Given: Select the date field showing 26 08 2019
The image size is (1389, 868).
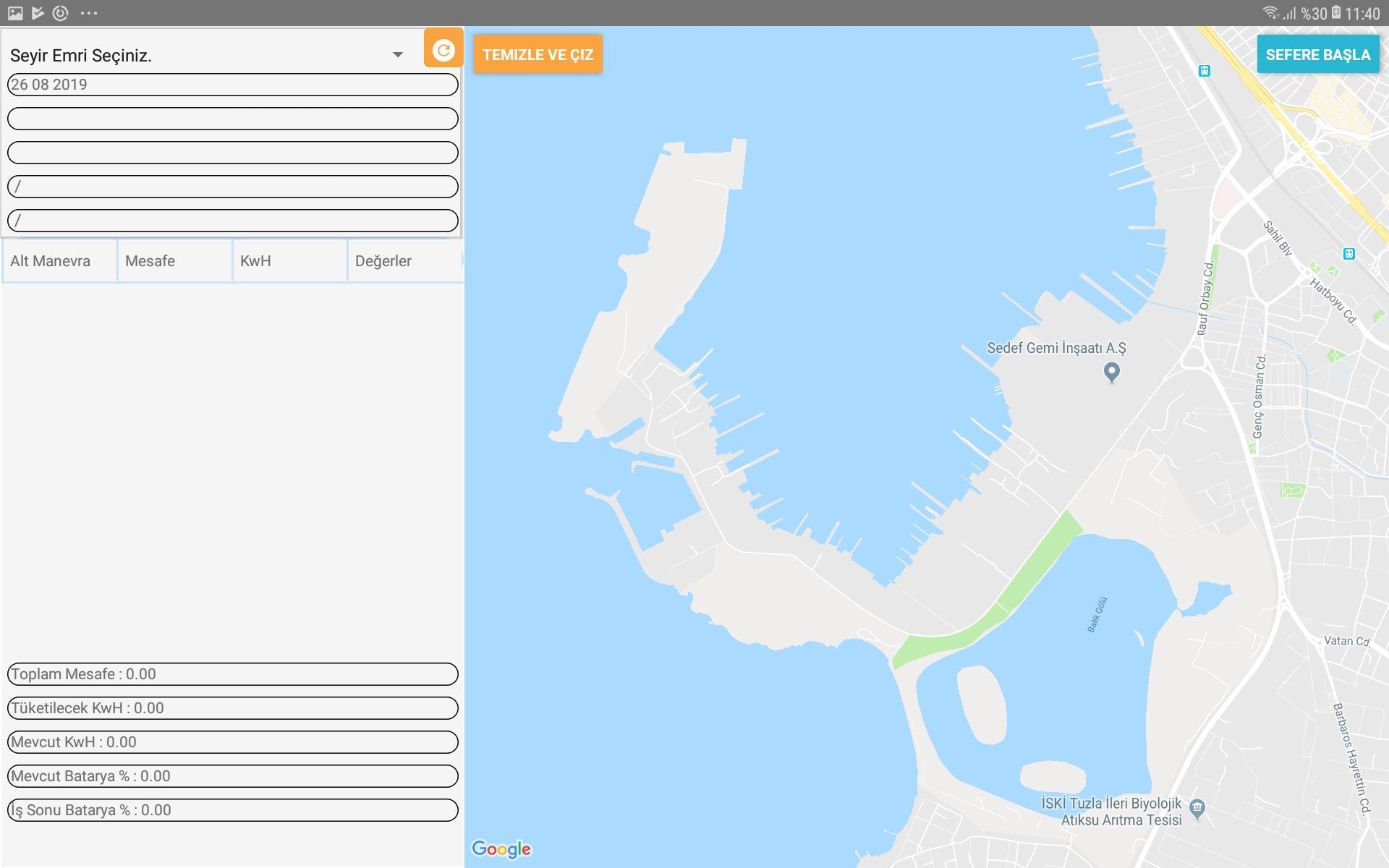Looking at the screenshot, I should click(233, 85).
